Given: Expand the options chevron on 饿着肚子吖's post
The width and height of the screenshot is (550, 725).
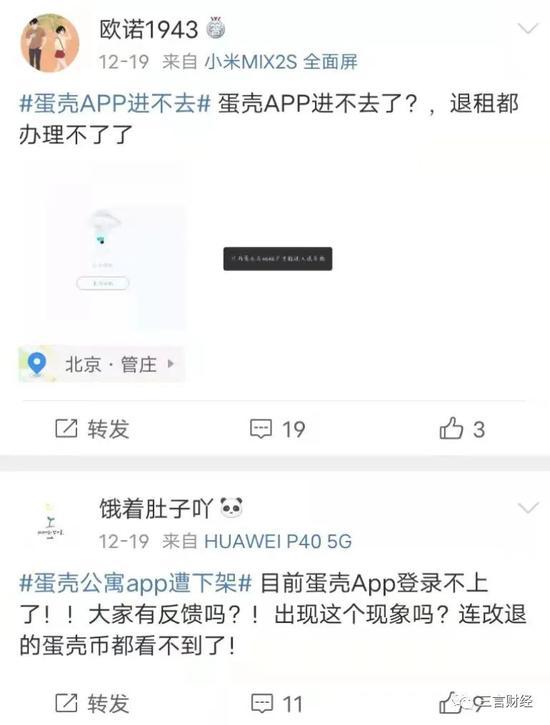Looking at the screenshot, I should pyautogui.click(x=528, y=508).
